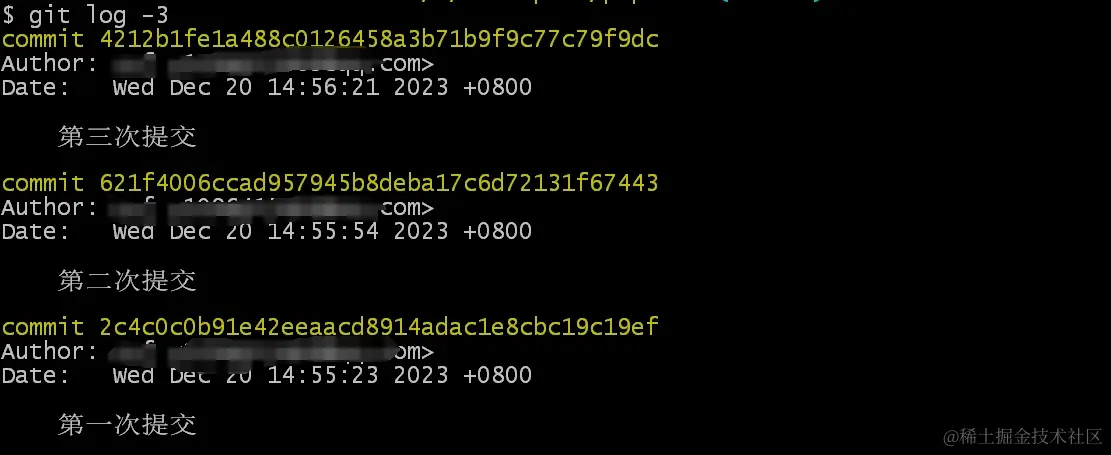Click the commit message 第二次提交
Viewport: 1111px width, 455px height.
[128, 281]
